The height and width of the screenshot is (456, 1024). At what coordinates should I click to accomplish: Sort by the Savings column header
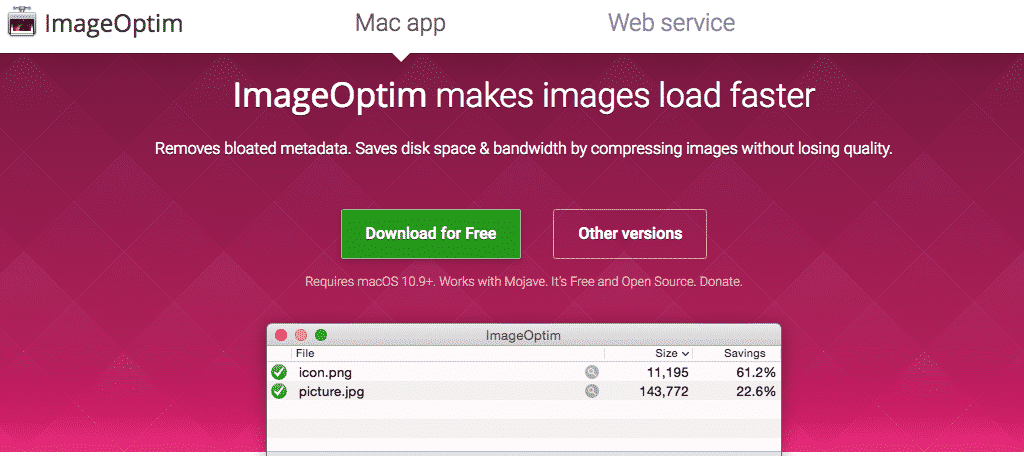tap(744, 353)
